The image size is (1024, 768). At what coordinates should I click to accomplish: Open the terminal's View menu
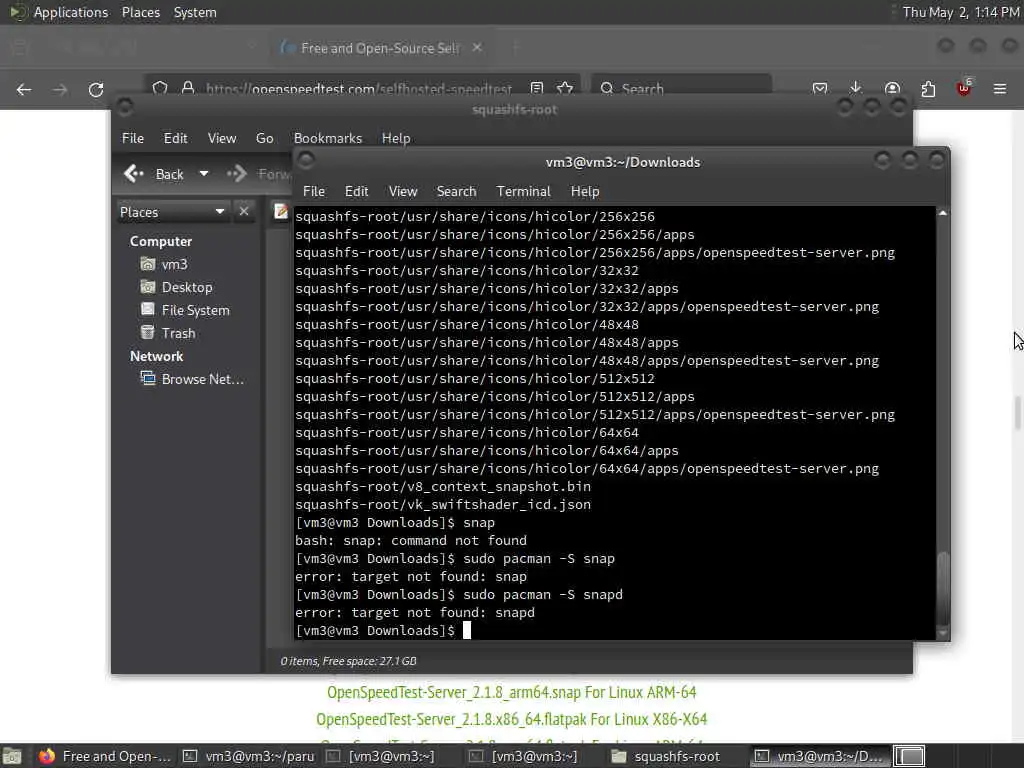click(x=403, y=191)
